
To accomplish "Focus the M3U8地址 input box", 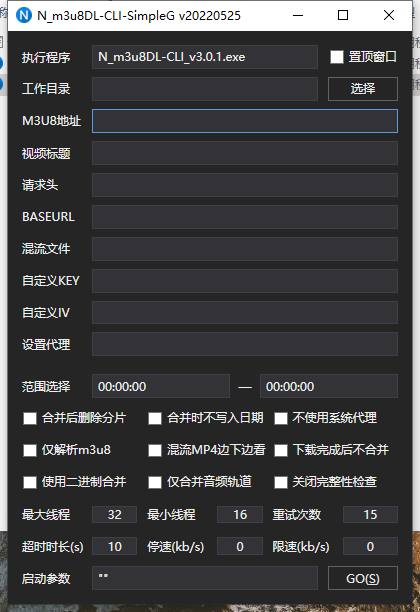I will point(245,121).
